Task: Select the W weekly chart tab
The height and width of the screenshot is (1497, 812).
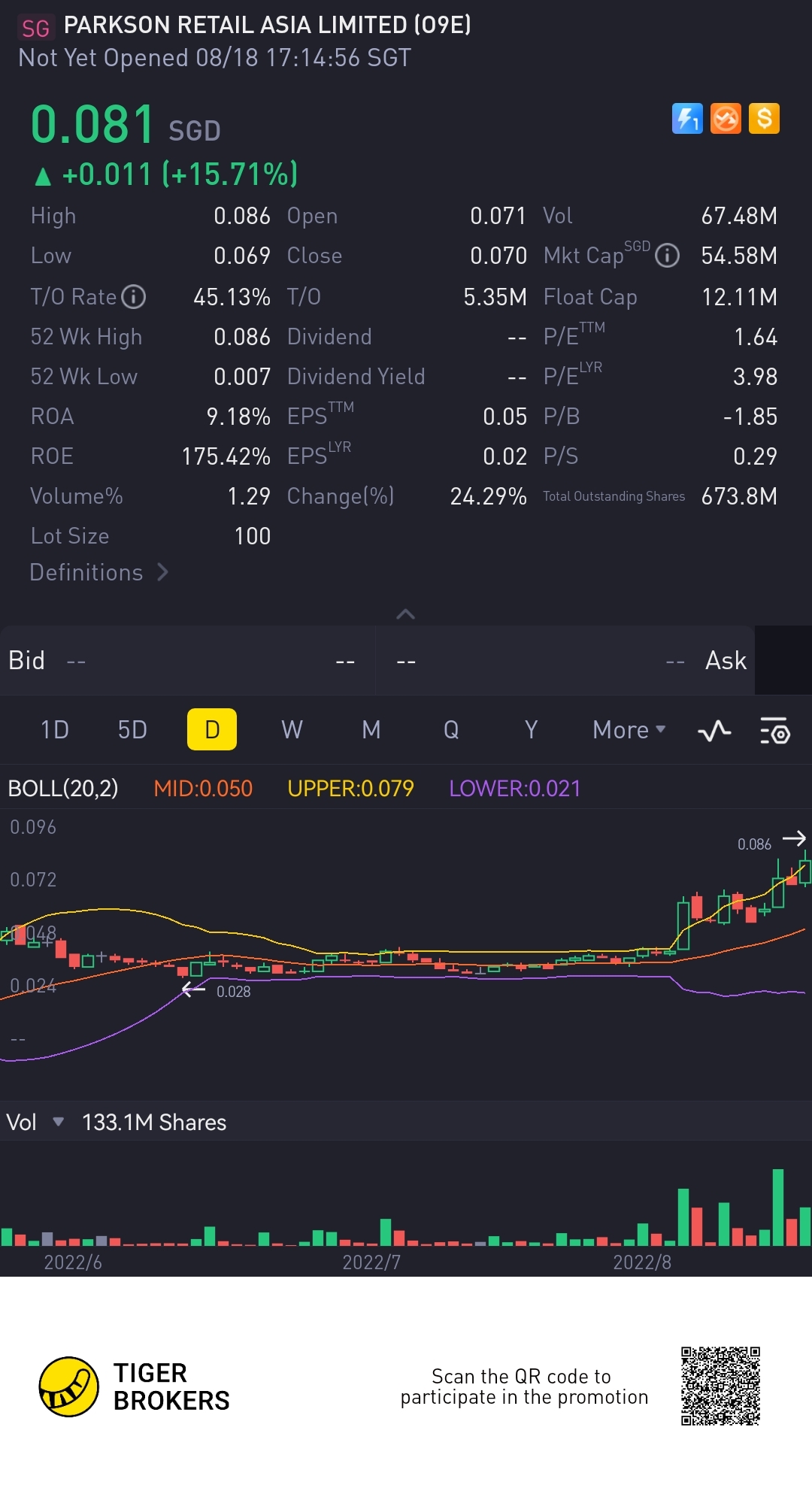Action: click(292, 730)
